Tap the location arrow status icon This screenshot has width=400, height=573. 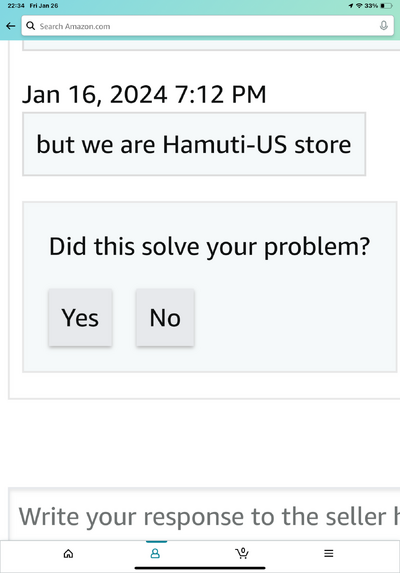click(x=351, y=6)
